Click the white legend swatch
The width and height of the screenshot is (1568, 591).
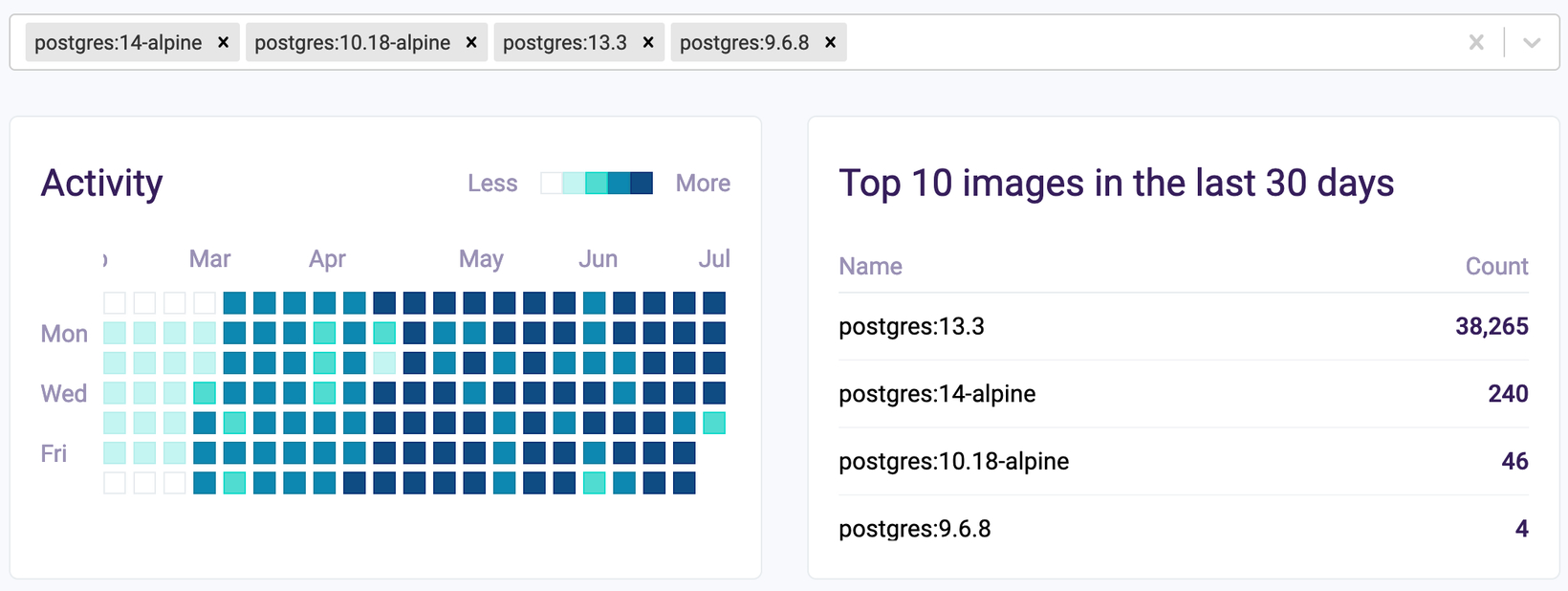point(552,183)
